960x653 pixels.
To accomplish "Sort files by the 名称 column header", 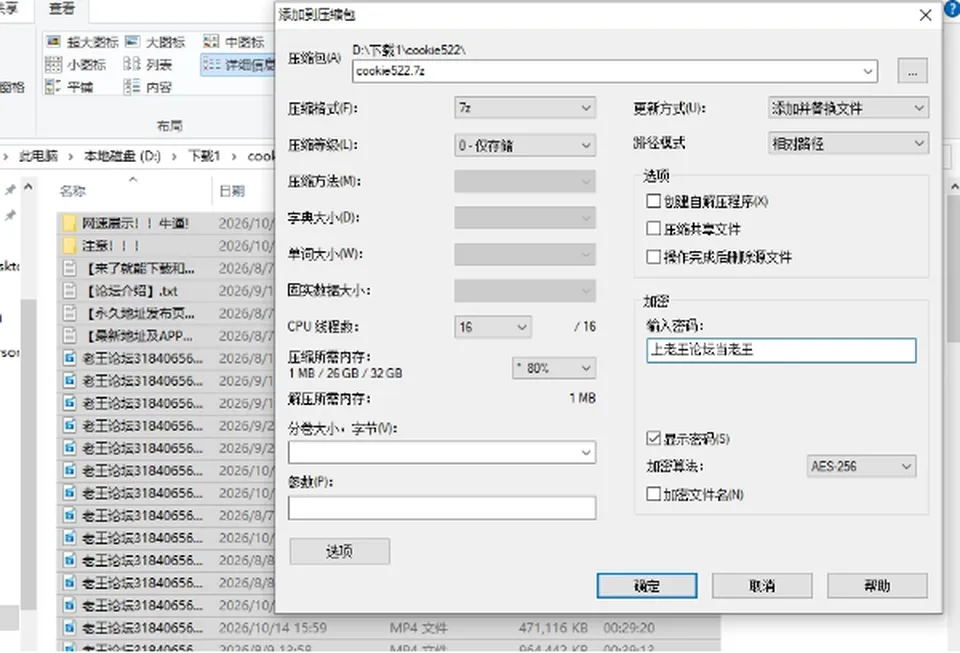I will 73,191.
